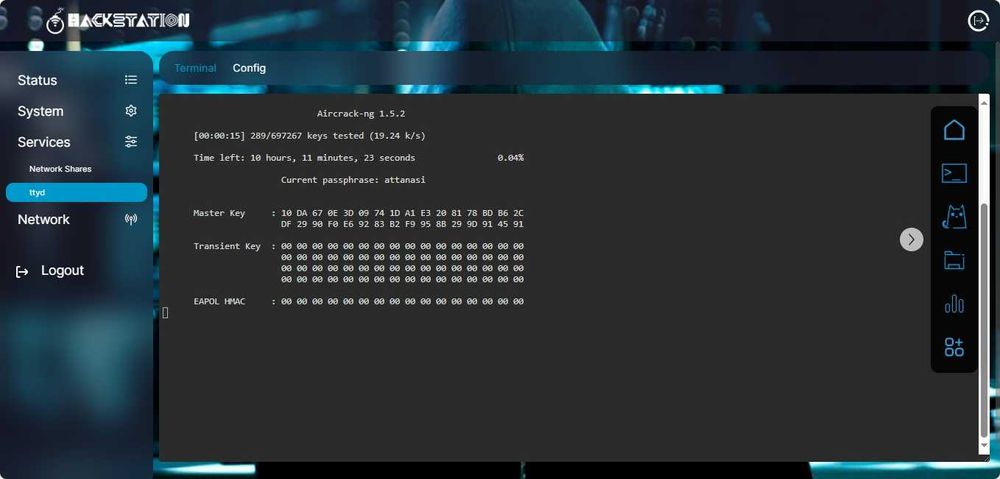Screen dimensions: 1000x479
Task: Open the file folder icon in dock
Action: [954, 260]
